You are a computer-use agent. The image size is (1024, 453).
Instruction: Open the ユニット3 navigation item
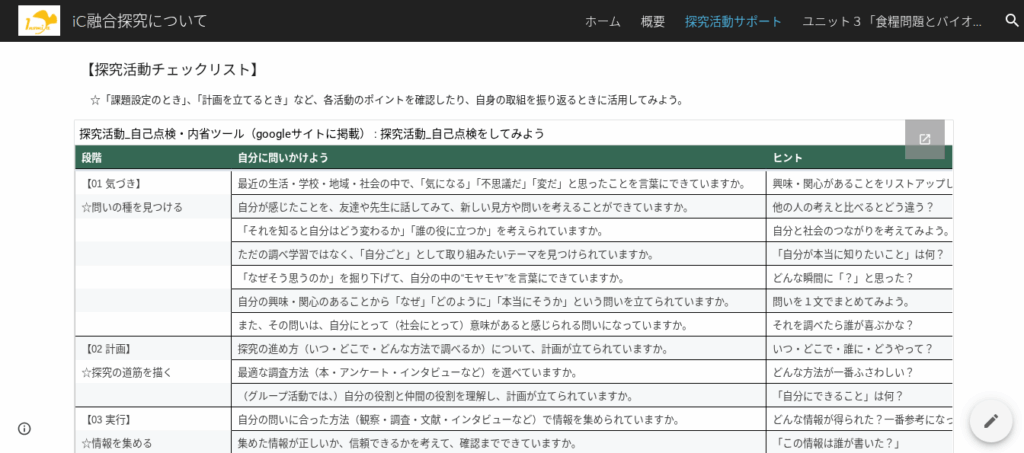pos(895,21)
